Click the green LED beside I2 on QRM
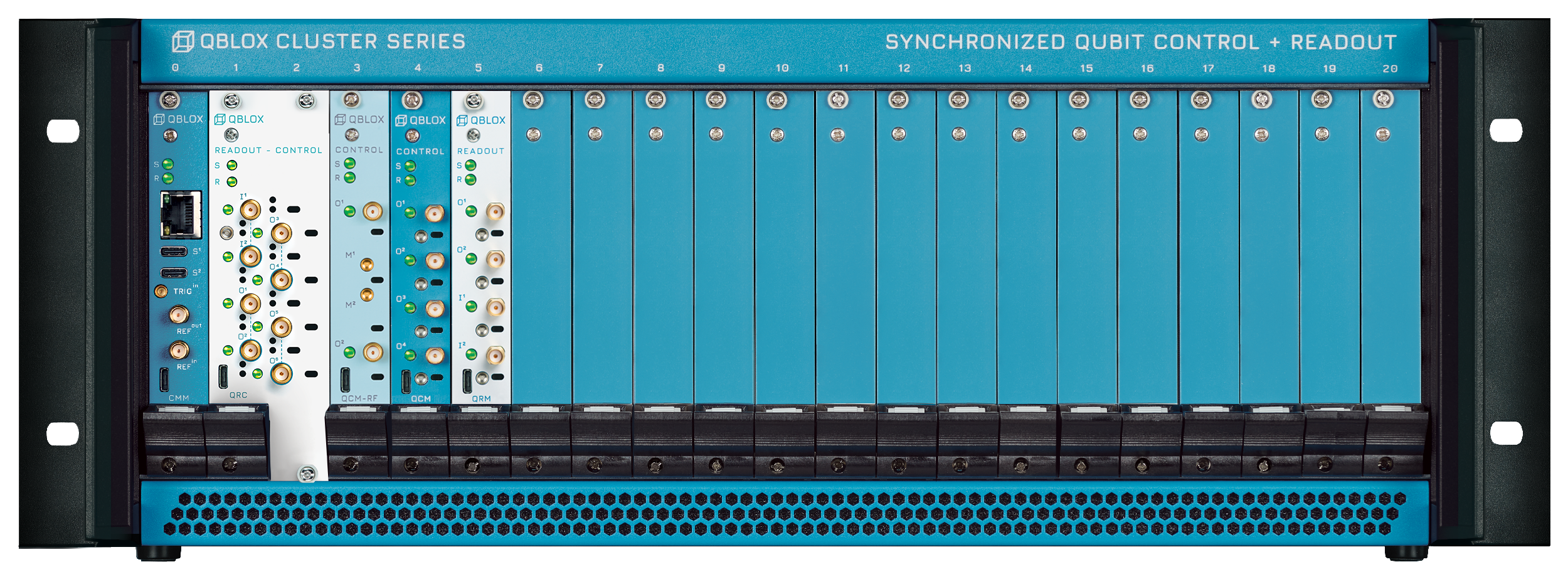 tap(471, 355)
